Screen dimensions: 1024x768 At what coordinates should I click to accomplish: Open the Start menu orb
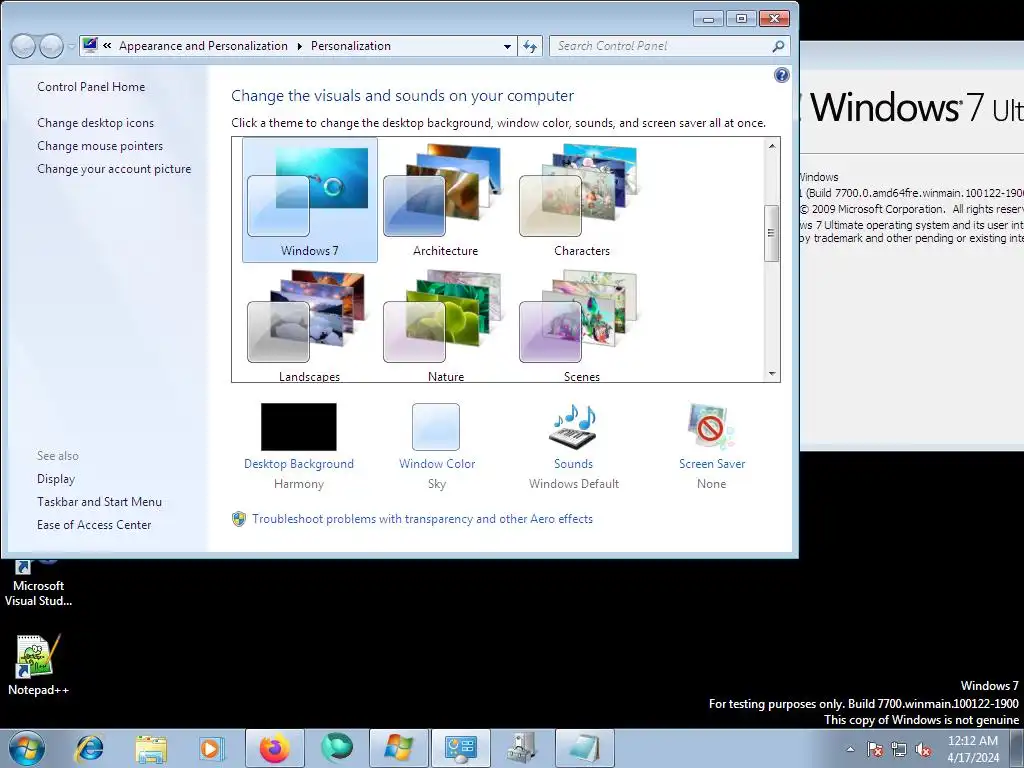(26, 748)
